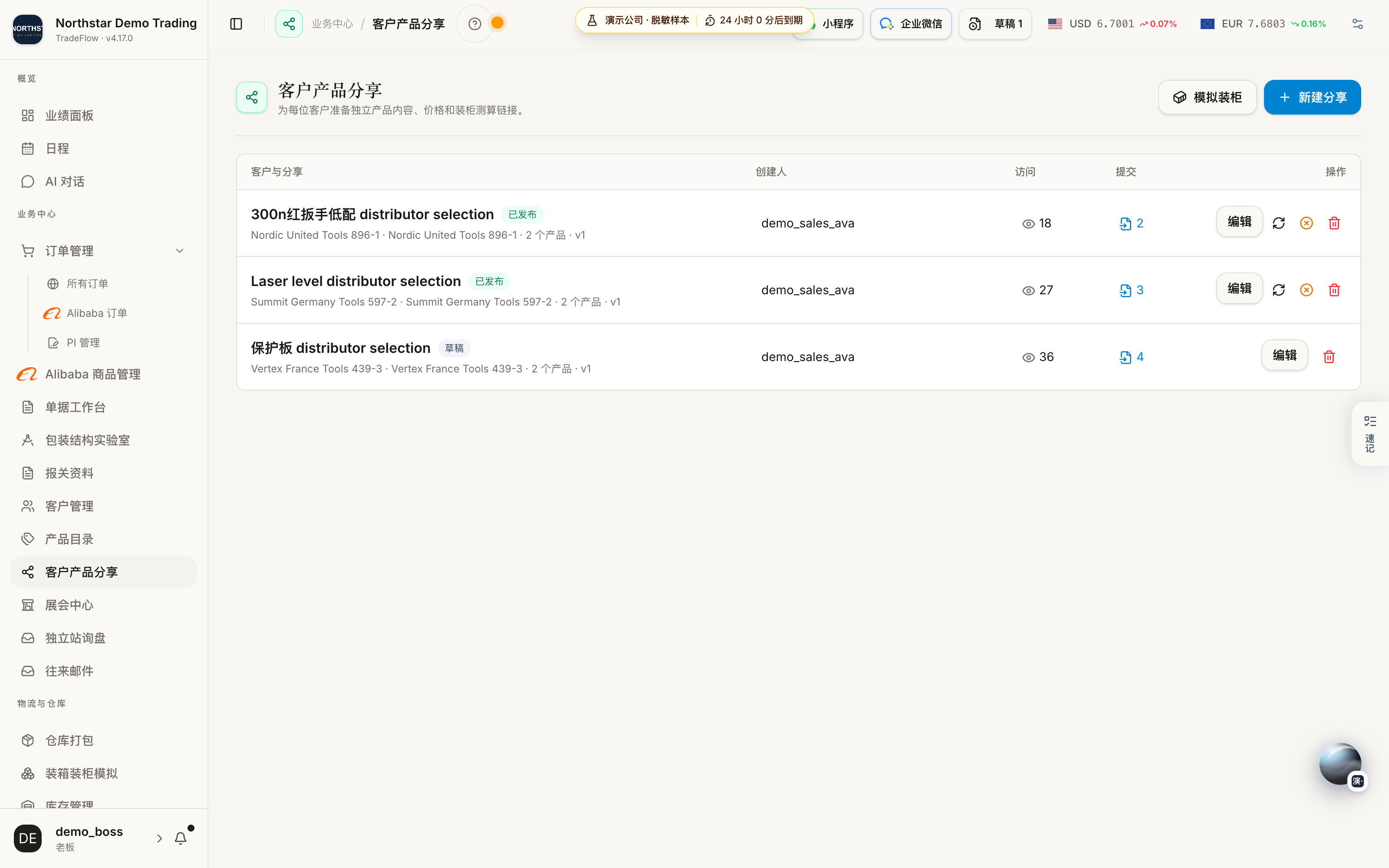Open Alibaba 订单 submenu item
This screenshot has height=868, width=1389.
coord(96,313)
